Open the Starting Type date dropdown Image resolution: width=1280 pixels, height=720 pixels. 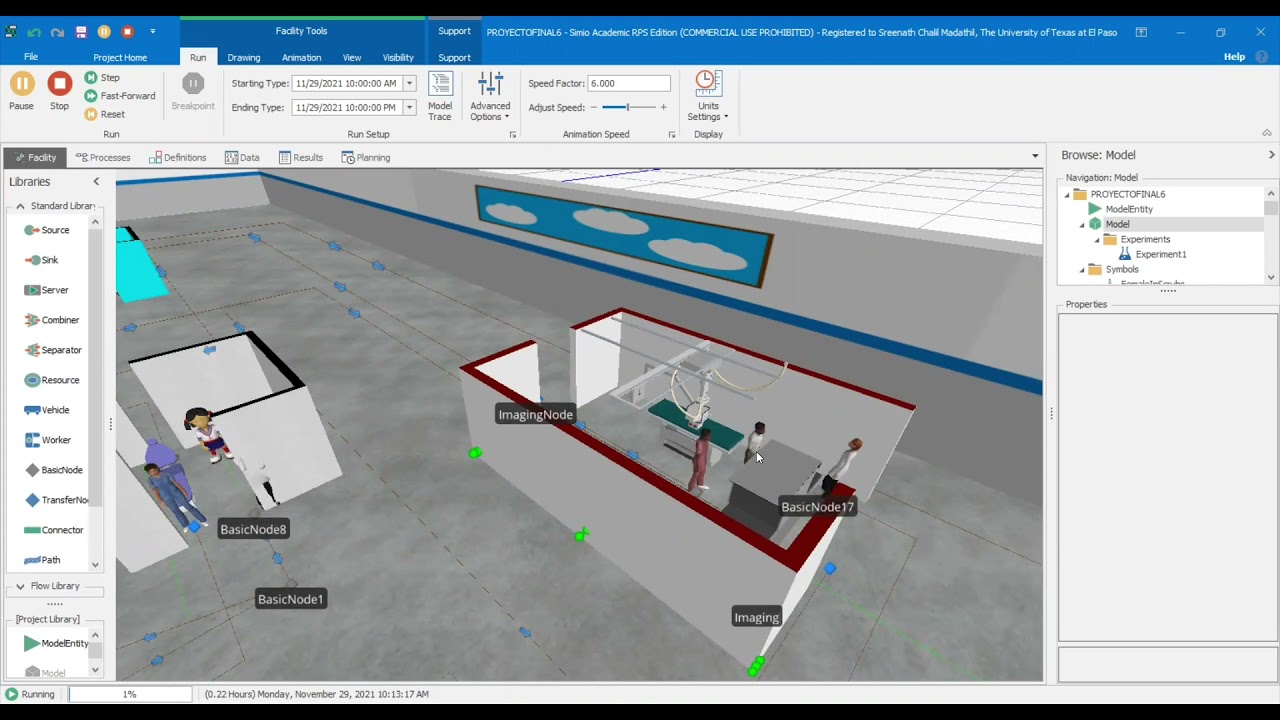(x=409, y=83)
